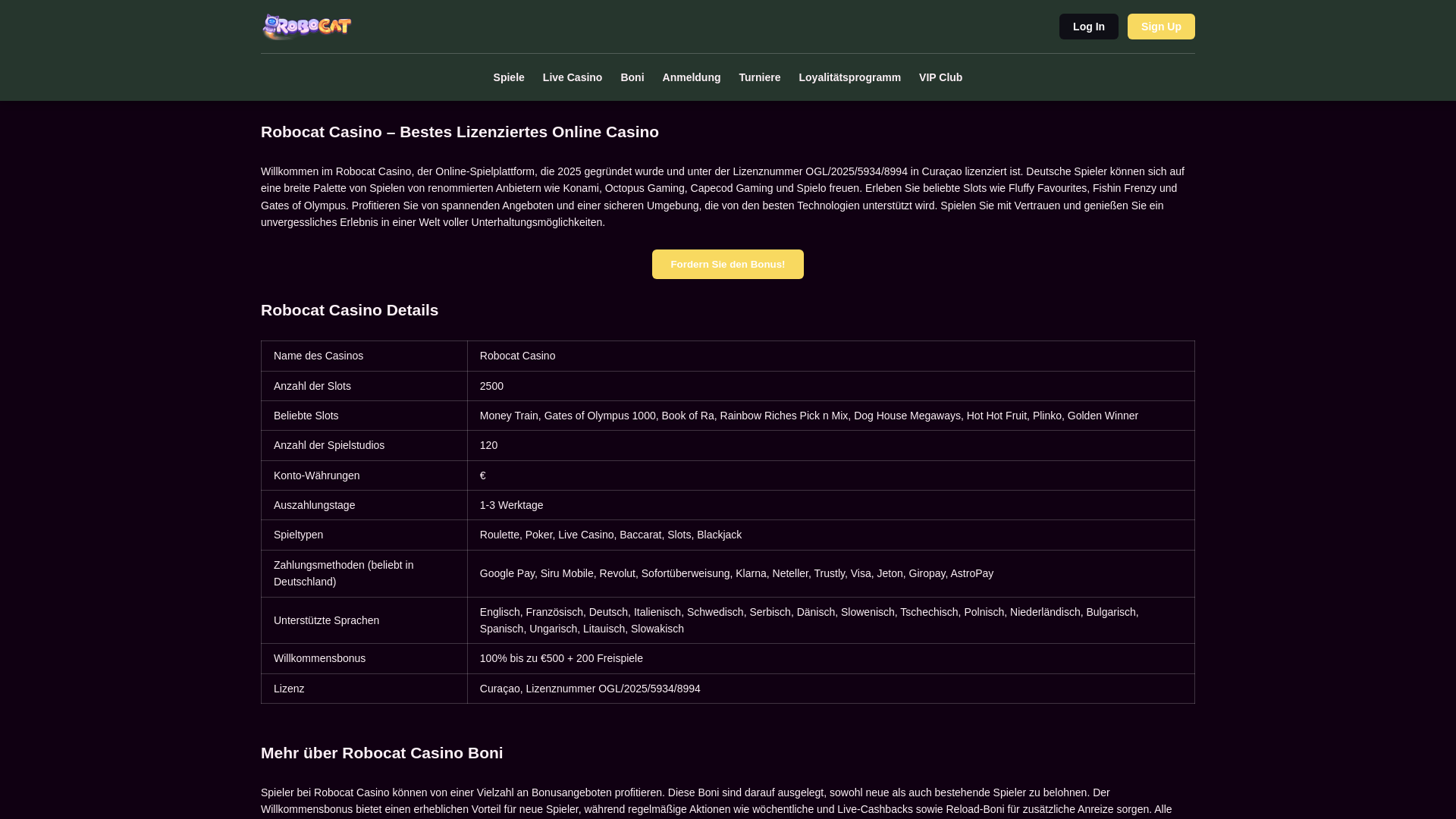This screenshot has height=819, width=1456.
Task: Click Anzahl der Spielstudios label
Action: pyautogui.click(x=329, y=445)
